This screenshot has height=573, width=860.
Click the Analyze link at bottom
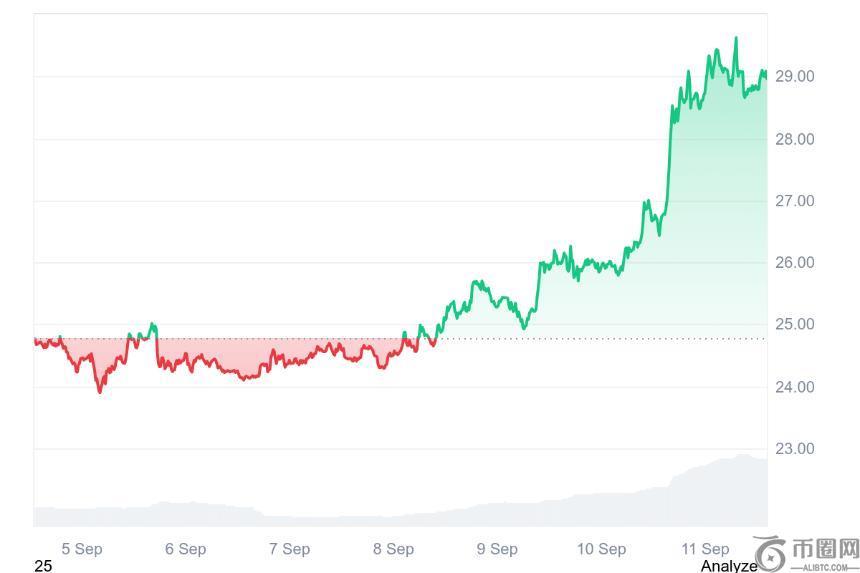tap(728, 566)
